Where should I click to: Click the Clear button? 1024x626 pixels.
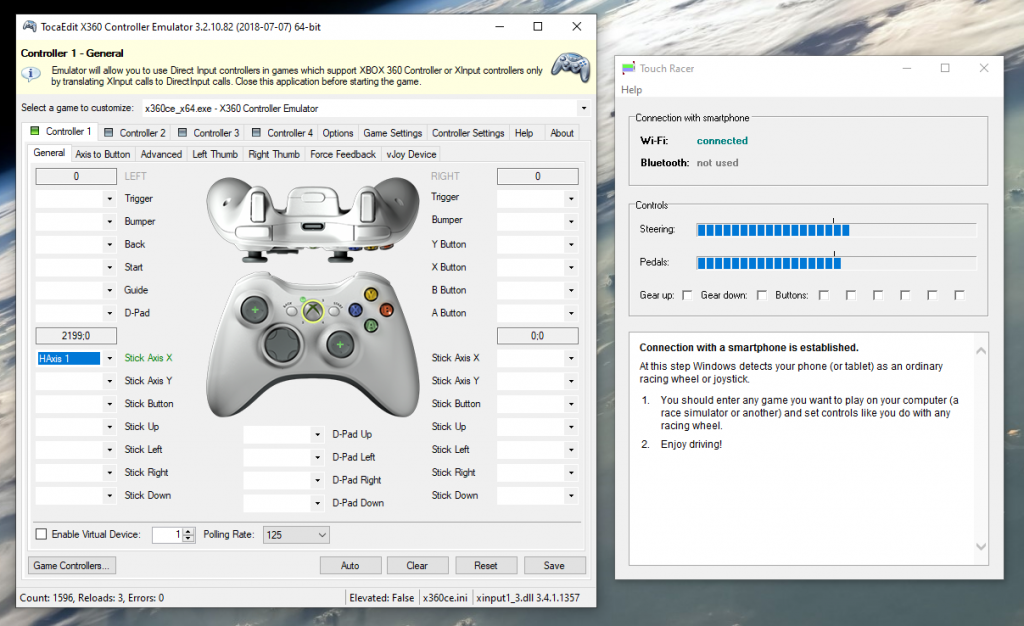(x=417, y=565)
